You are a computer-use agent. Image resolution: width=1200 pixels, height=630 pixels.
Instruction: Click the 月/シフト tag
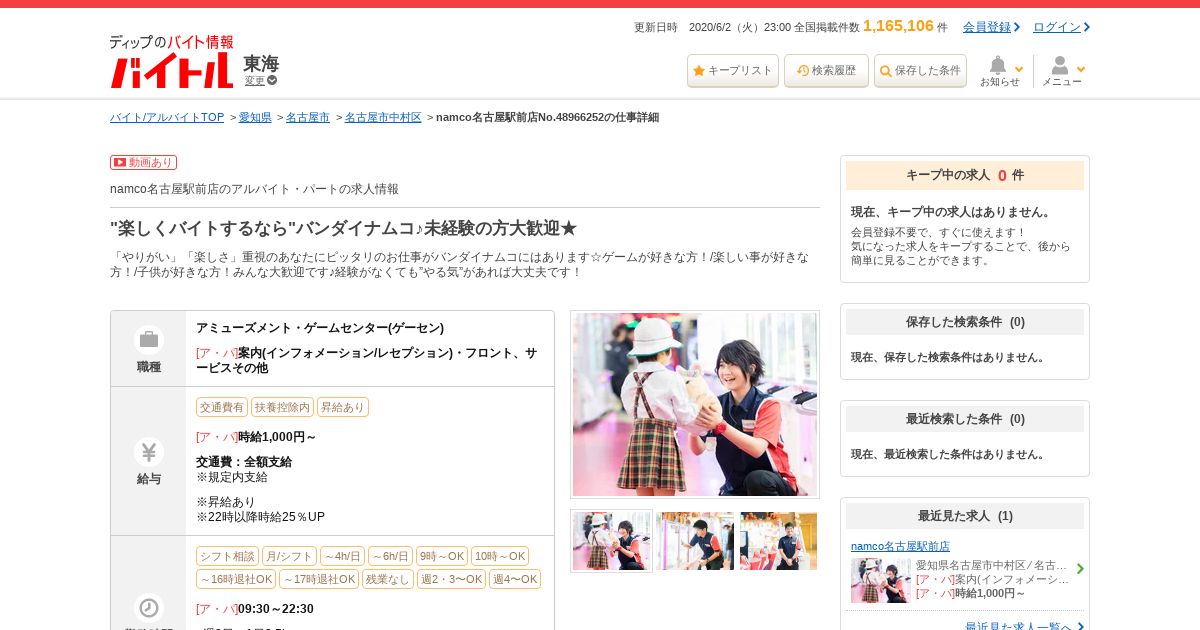289,556
